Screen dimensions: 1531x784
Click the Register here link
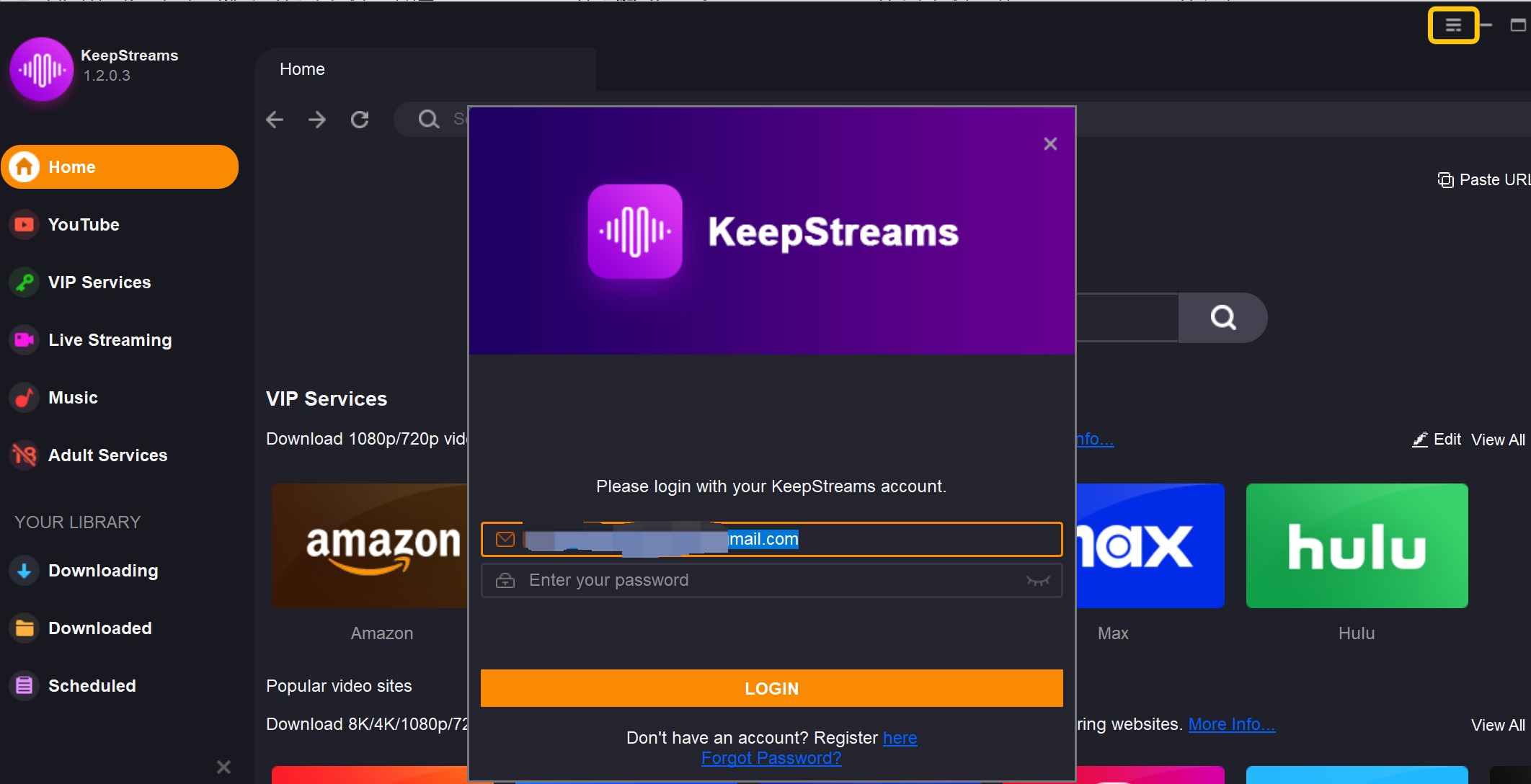coord(900,739)
